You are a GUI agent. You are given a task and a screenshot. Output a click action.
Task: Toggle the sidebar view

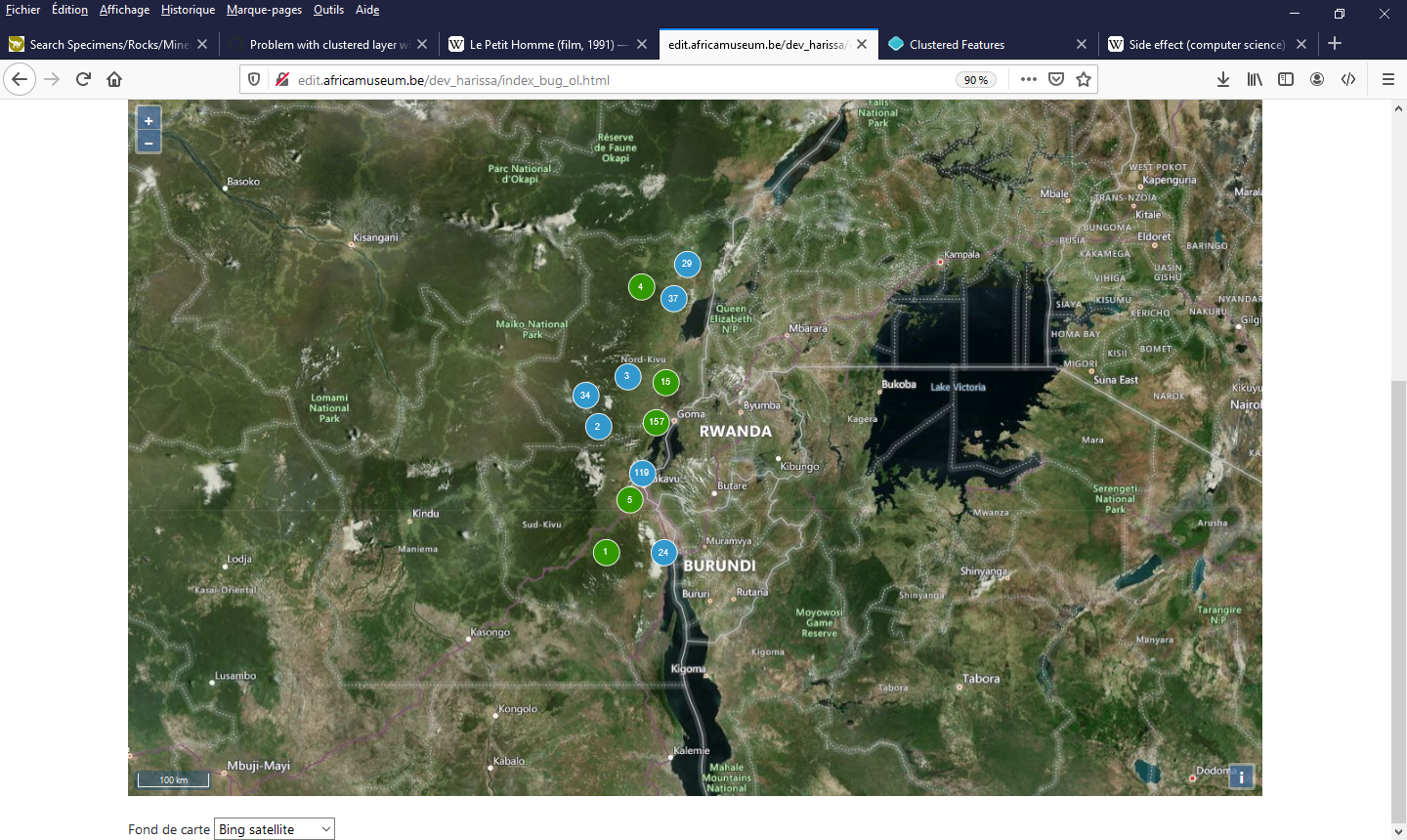[x=1286, y=80]
